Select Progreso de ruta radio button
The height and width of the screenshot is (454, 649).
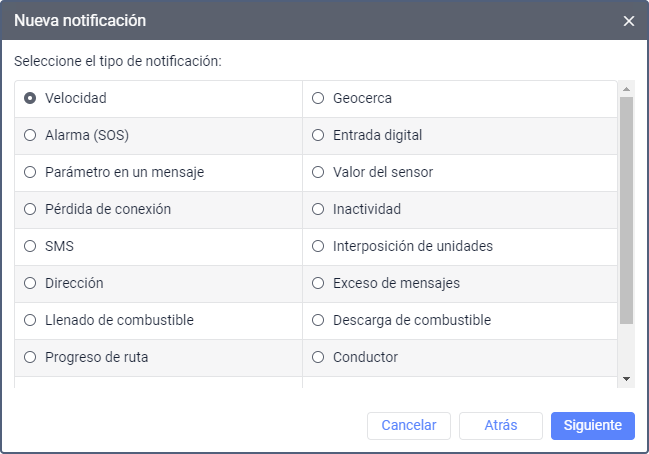tap(30, 357)
